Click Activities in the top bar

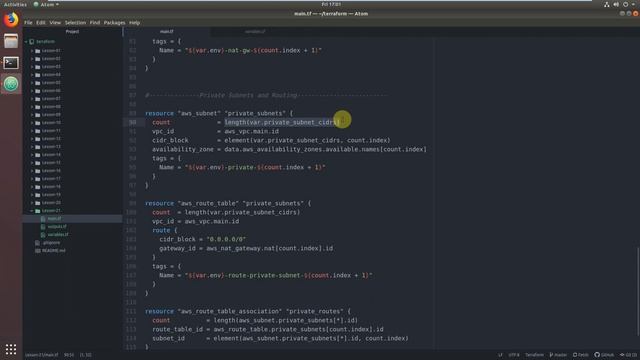[15, 4]
